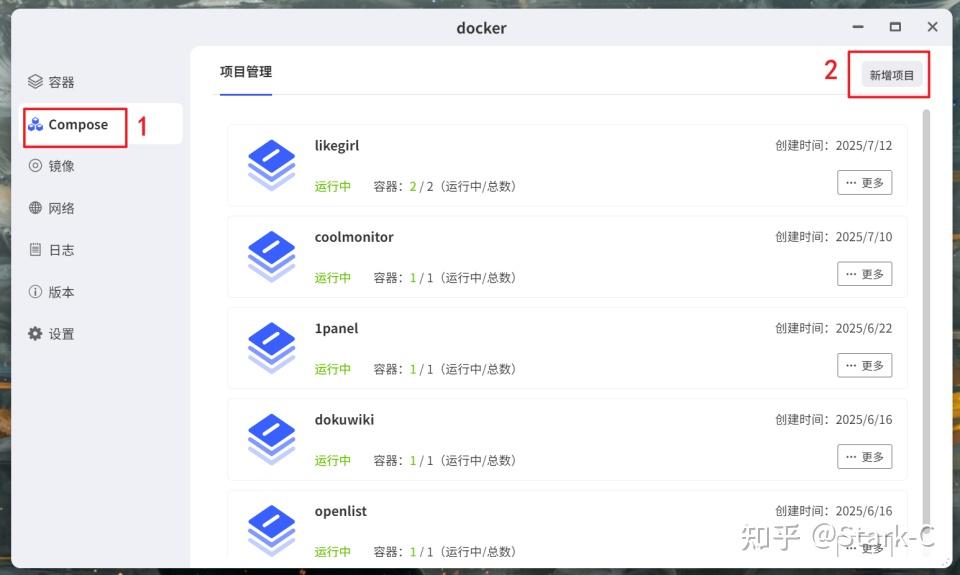Expand 更多 menu for coolmonitor project
Viewport: 960px width, 575px height.
click(x=864, y=274)
